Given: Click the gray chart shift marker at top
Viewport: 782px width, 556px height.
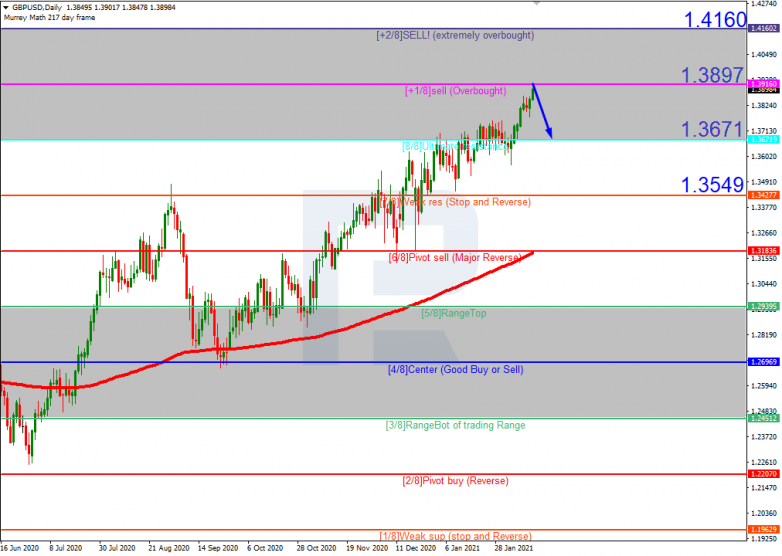Looking at the screenshot, I should click(x=537, y=3).
